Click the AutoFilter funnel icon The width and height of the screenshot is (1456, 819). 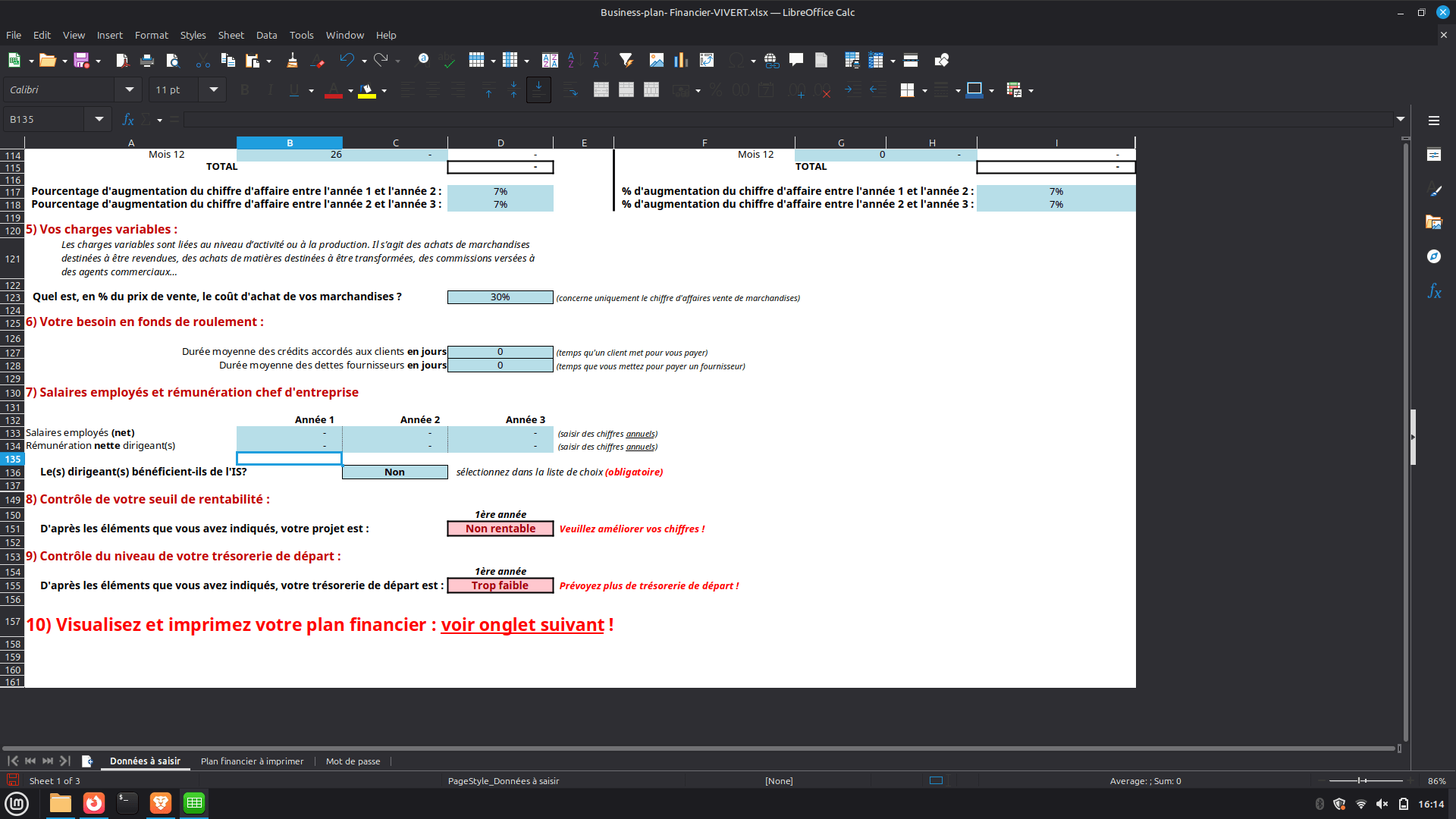626,61
